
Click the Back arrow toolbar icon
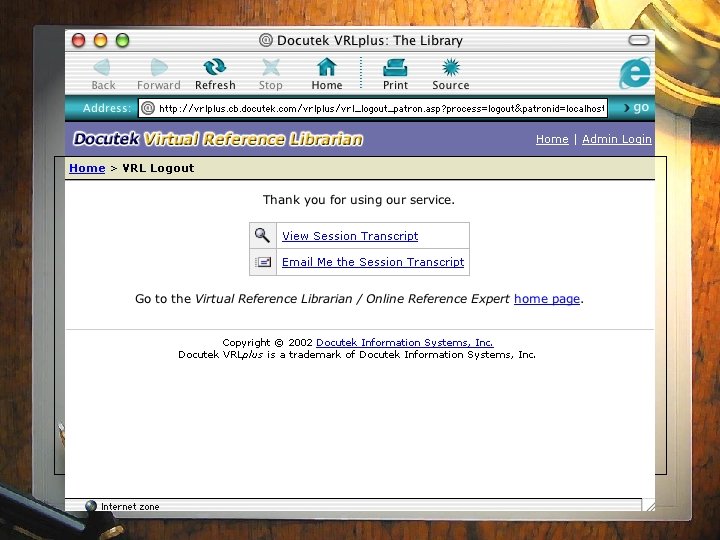102,68
